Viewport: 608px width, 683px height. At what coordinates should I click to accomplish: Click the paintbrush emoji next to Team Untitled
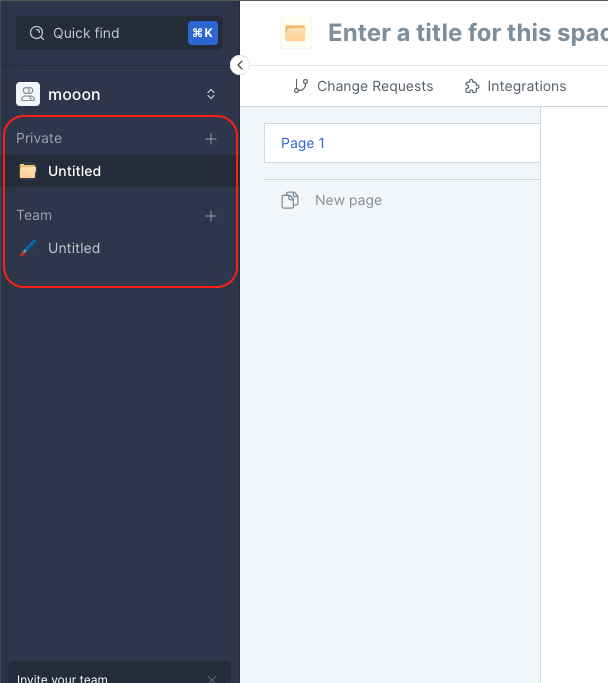pos(28,248)
